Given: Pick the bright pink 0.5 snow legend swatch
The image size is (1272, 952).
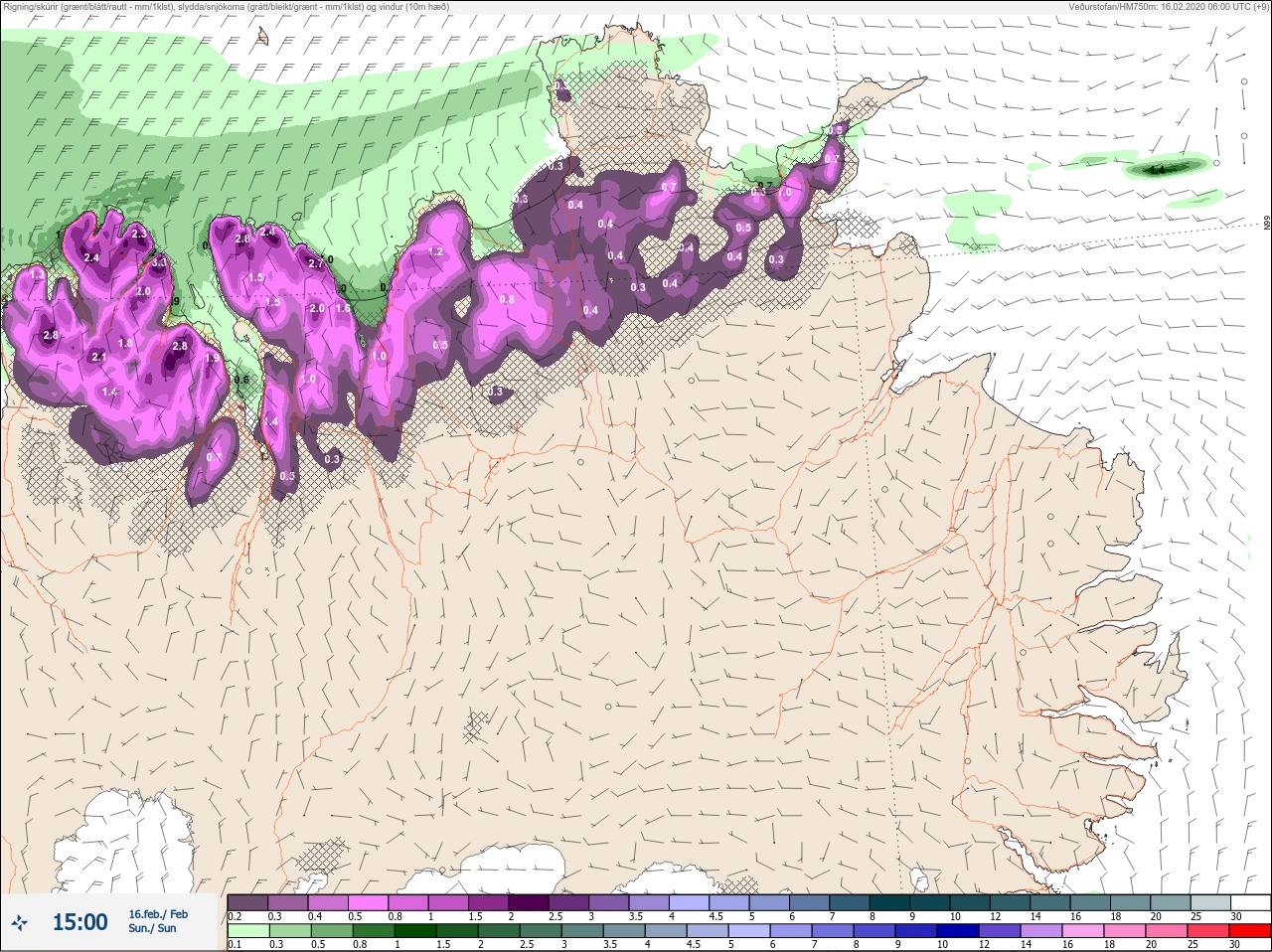Looking at the screenshot, I should 369,902.
